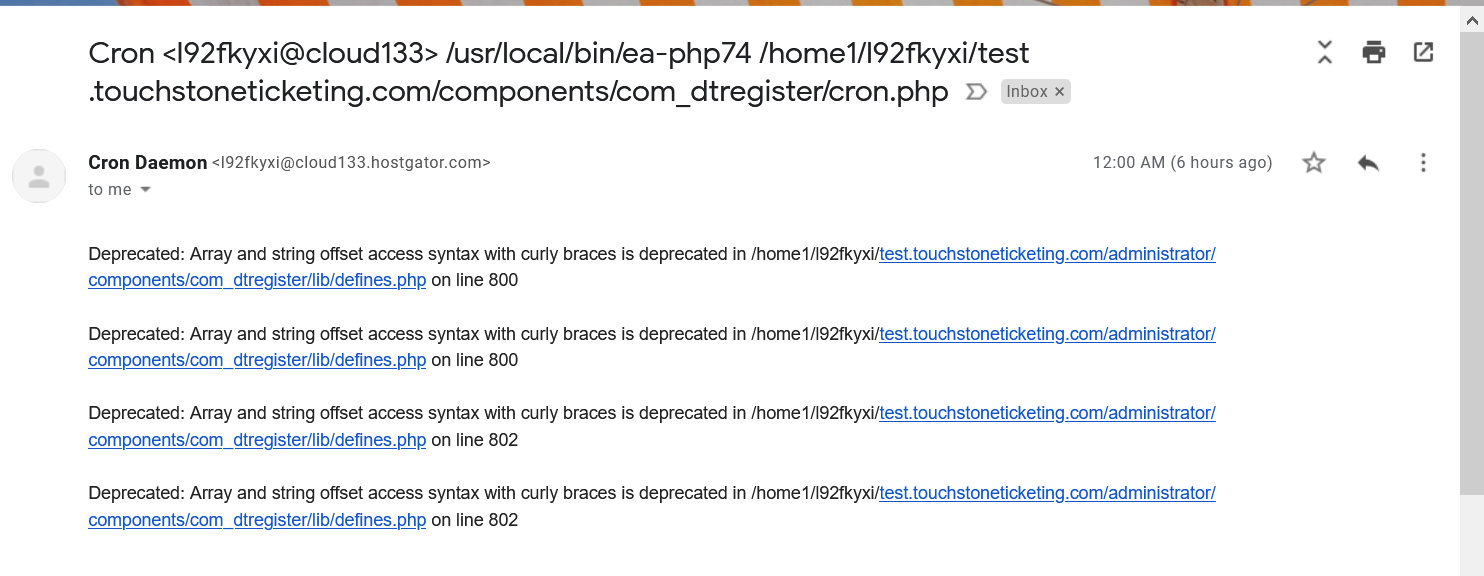
Task: Click the importance marker next to the subject
Action: click(975, 92)
